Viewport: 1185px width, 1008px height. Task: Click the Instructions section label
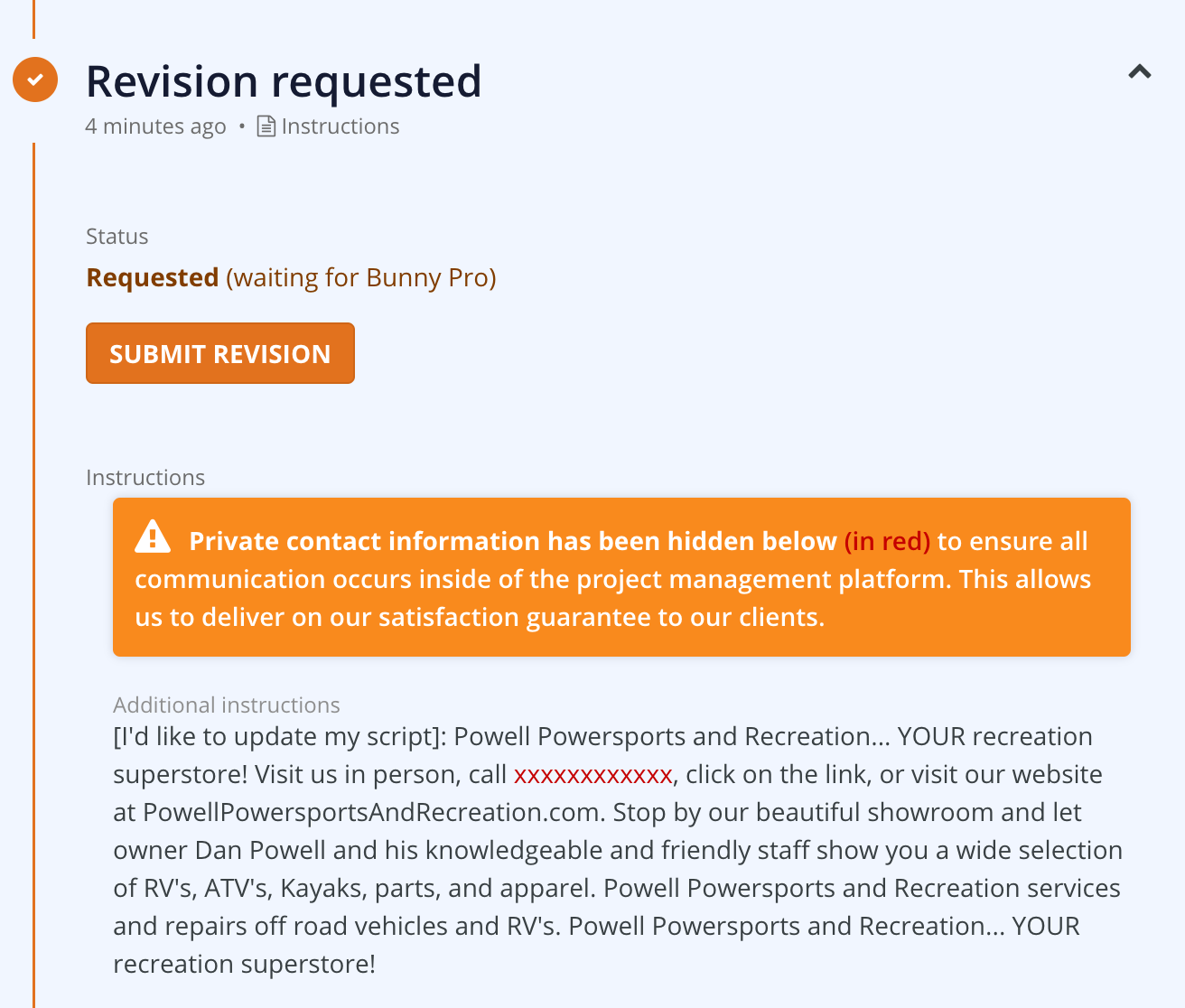click(x=145, y=477)
